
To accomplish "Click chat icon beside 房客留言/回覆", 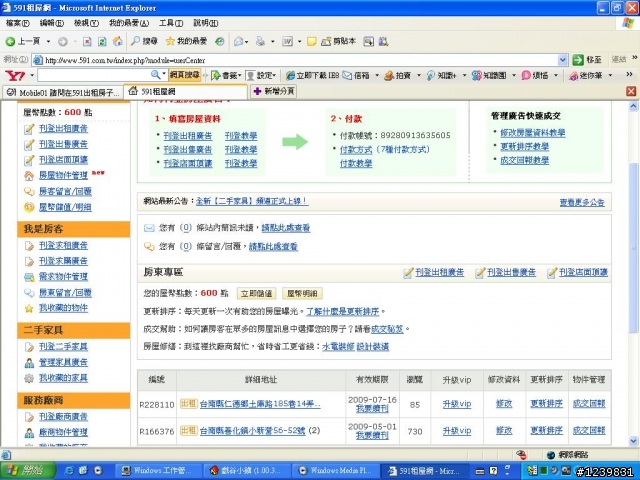I will point(29,191).
